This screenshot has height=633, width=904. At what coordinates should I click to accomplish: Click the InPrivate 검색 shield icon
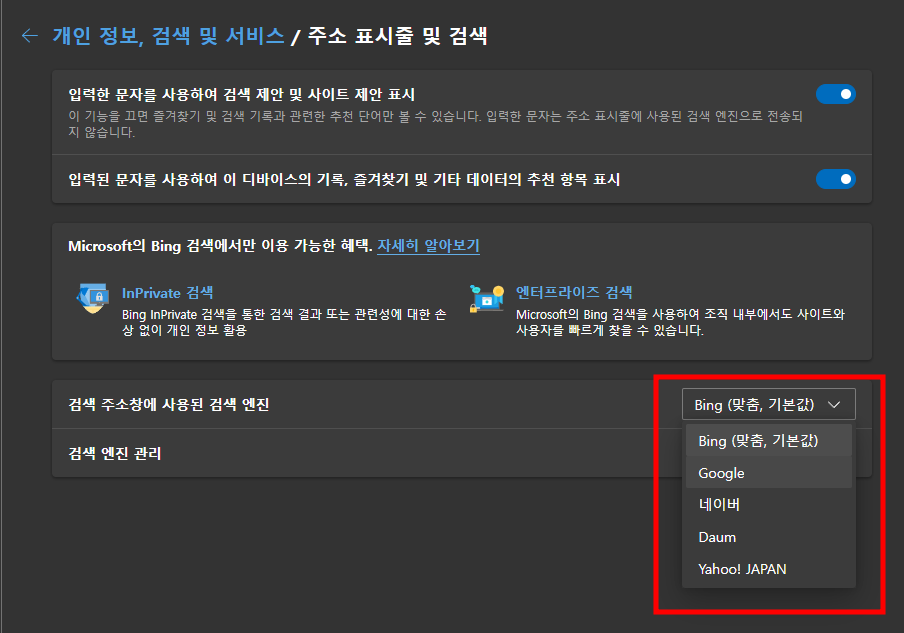pos(92,297)
